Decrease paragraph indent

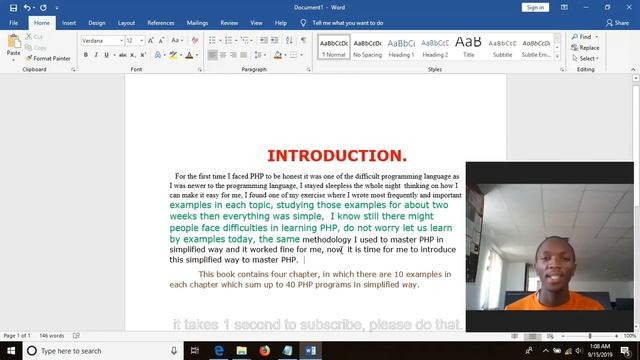tap(264, 40)
